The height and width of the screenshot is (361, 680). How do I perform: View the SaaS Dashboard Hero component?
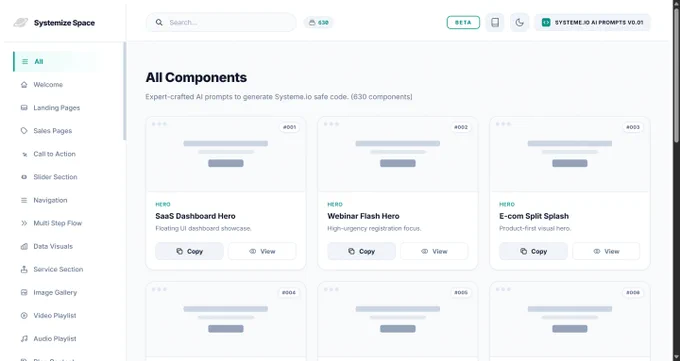coord(262,251)
